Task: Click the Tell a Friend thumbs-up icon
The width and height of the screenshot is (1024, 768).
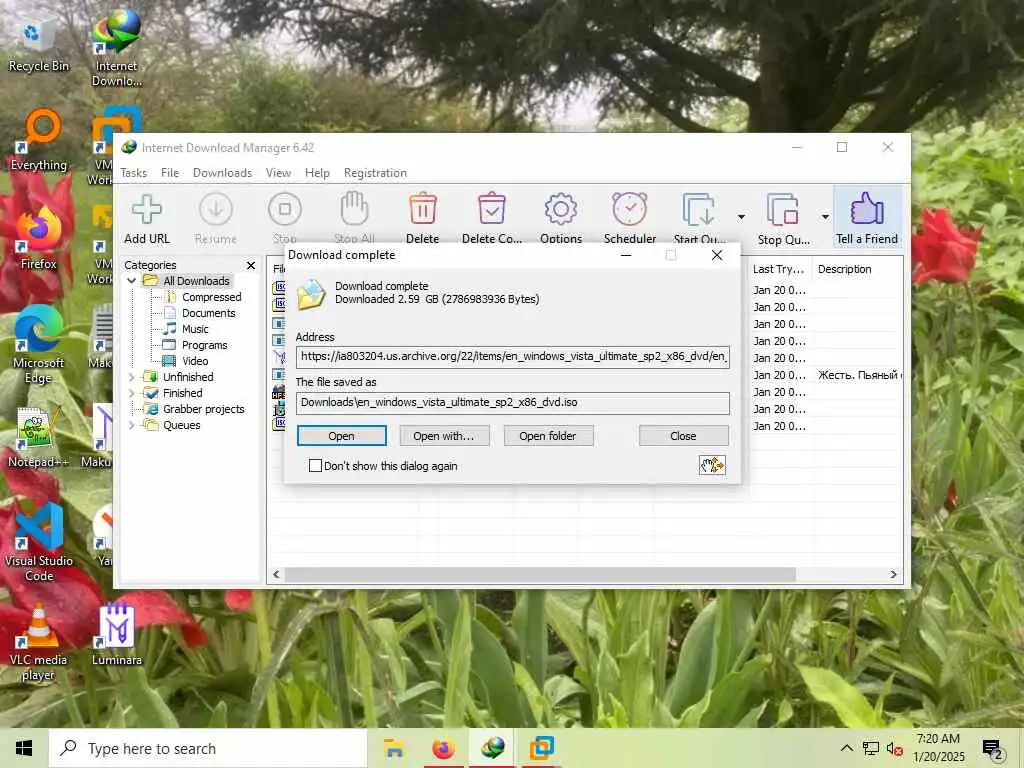Action: pyautogui.click(x=867, y=209)
